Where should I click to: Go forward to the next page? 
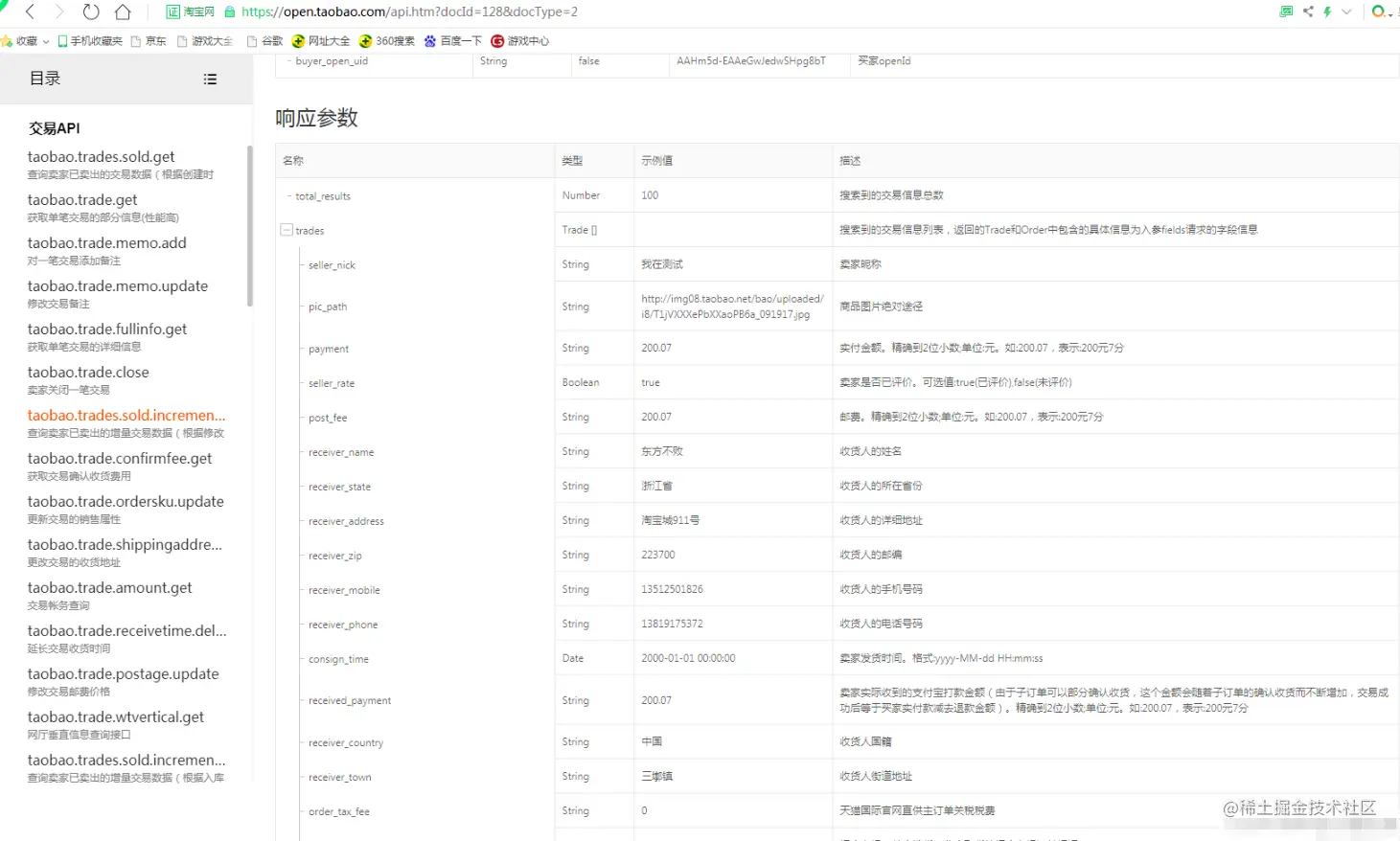pos(59,11)
